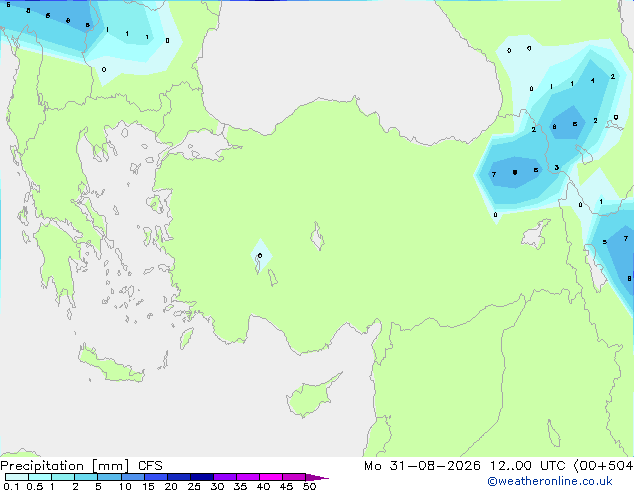This screenshot has height=490, width=634.
Task: Click the 35–40 mm legend swatch
Action: (247, 477)
